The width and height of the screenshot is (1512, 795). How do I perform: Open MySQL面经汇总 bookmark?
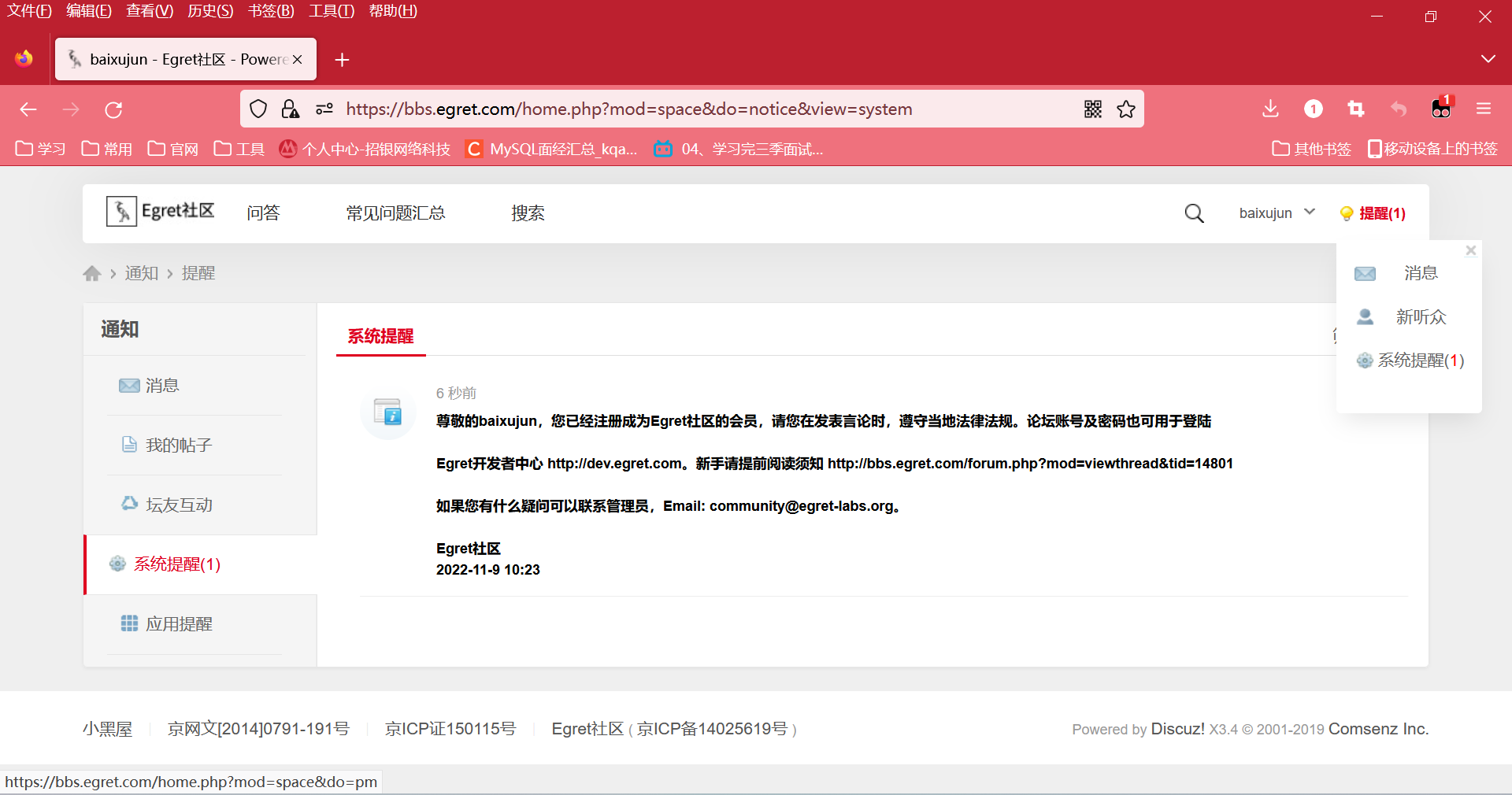[x=551, y=149]
